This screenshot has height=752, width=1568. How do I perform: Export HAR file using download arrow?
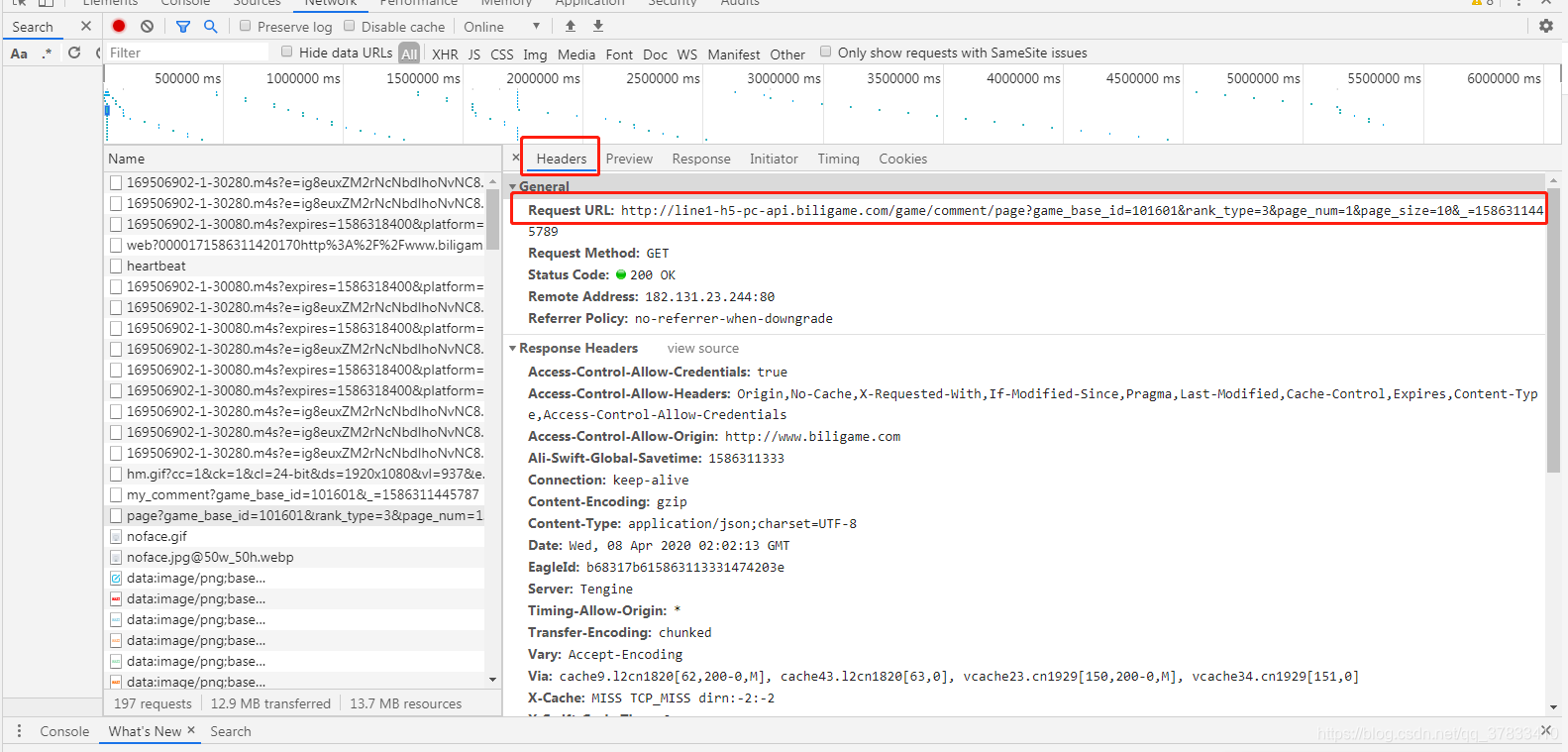point(598,26)
